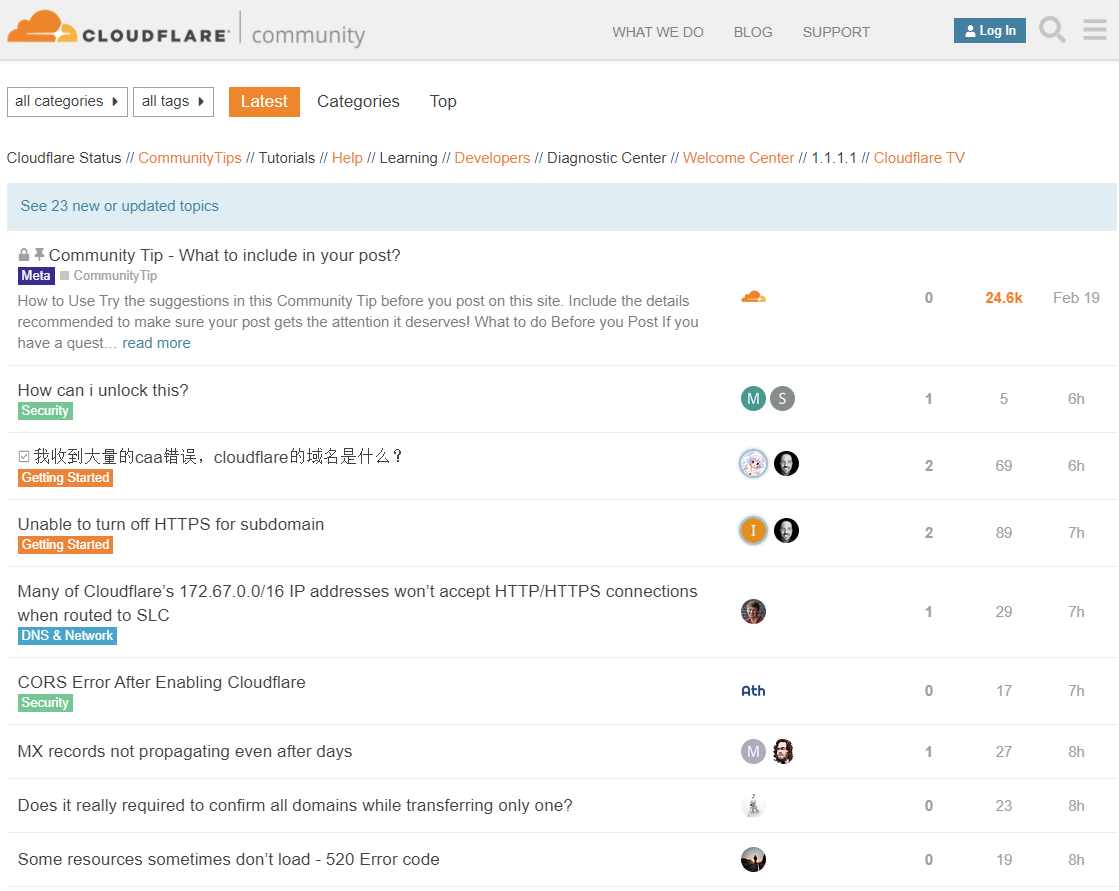
Task: Click Getting Started badge under HTTPS subdomain topic
Action: point(65,545)
